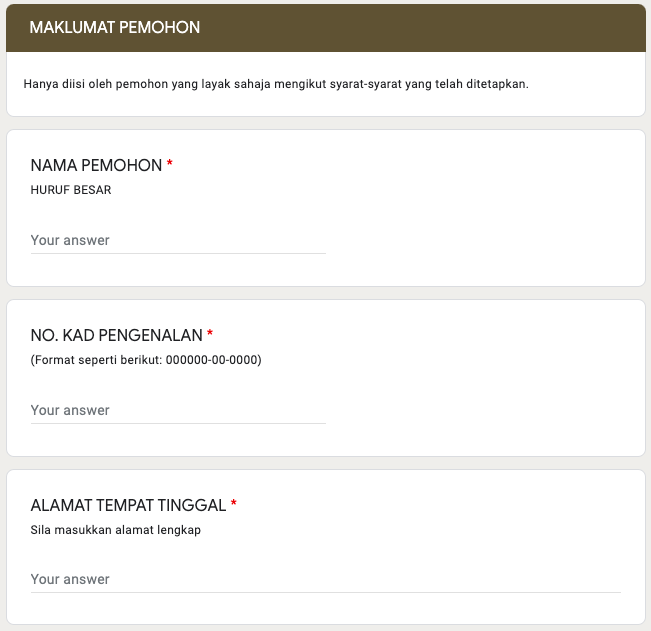Click the HURUF BESAR hint text

click(71, 190)
